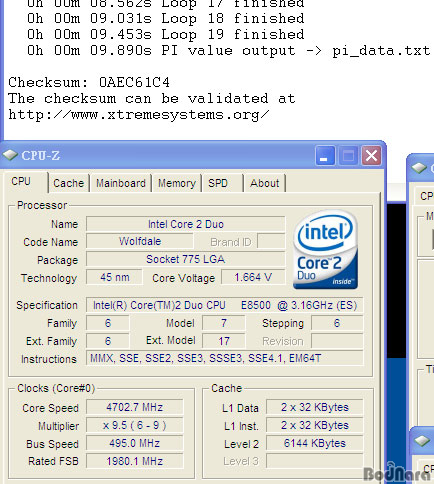
Task: Select the Memory tab
Action: click(x=177, y=183)
